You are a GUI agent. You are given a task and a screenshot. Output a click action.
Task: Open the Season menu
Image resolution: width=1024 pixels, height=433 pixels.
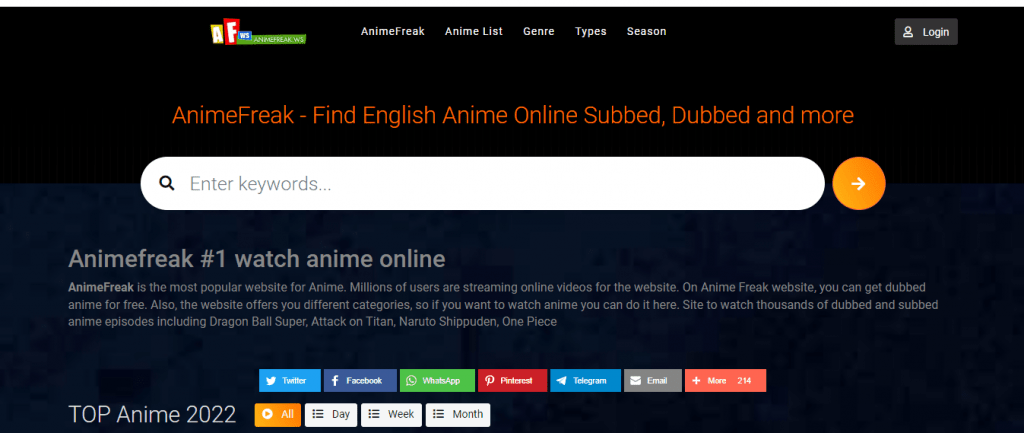(647, 31)
